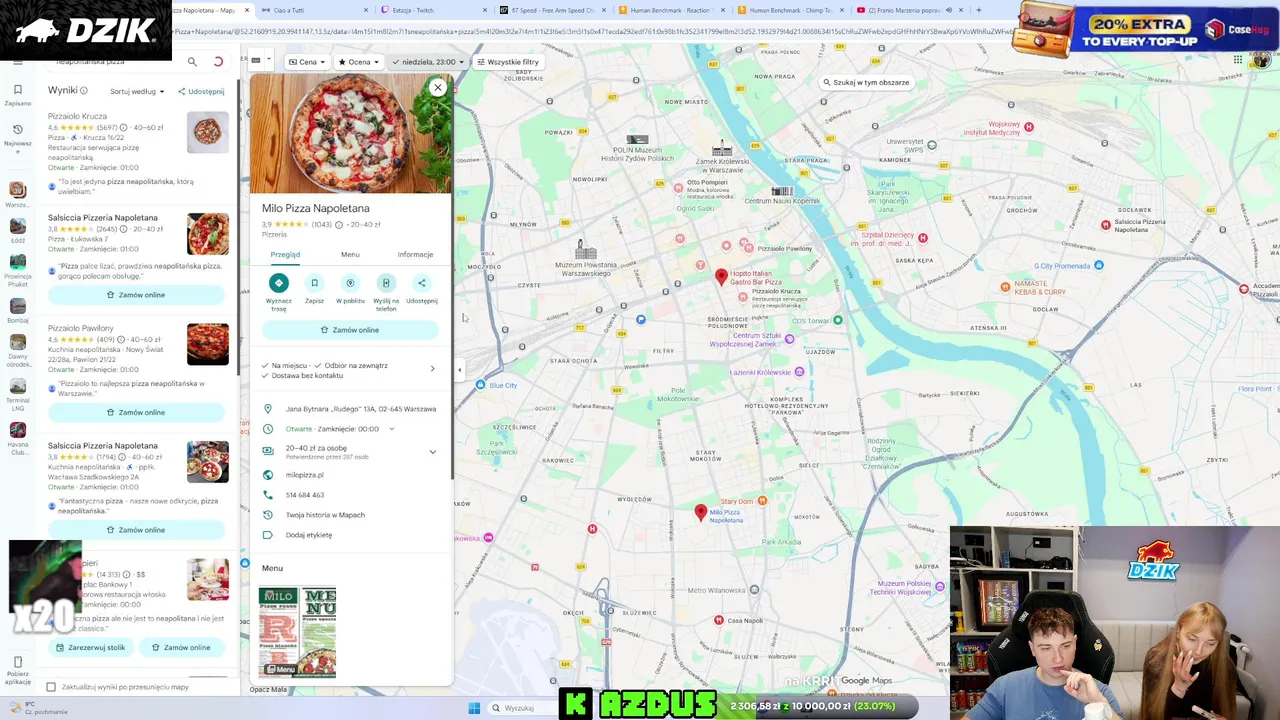Tick Zaktualizuj wyniki po przesunięciu mapy checkbox

pyautogui.click(x=51, y=687)
